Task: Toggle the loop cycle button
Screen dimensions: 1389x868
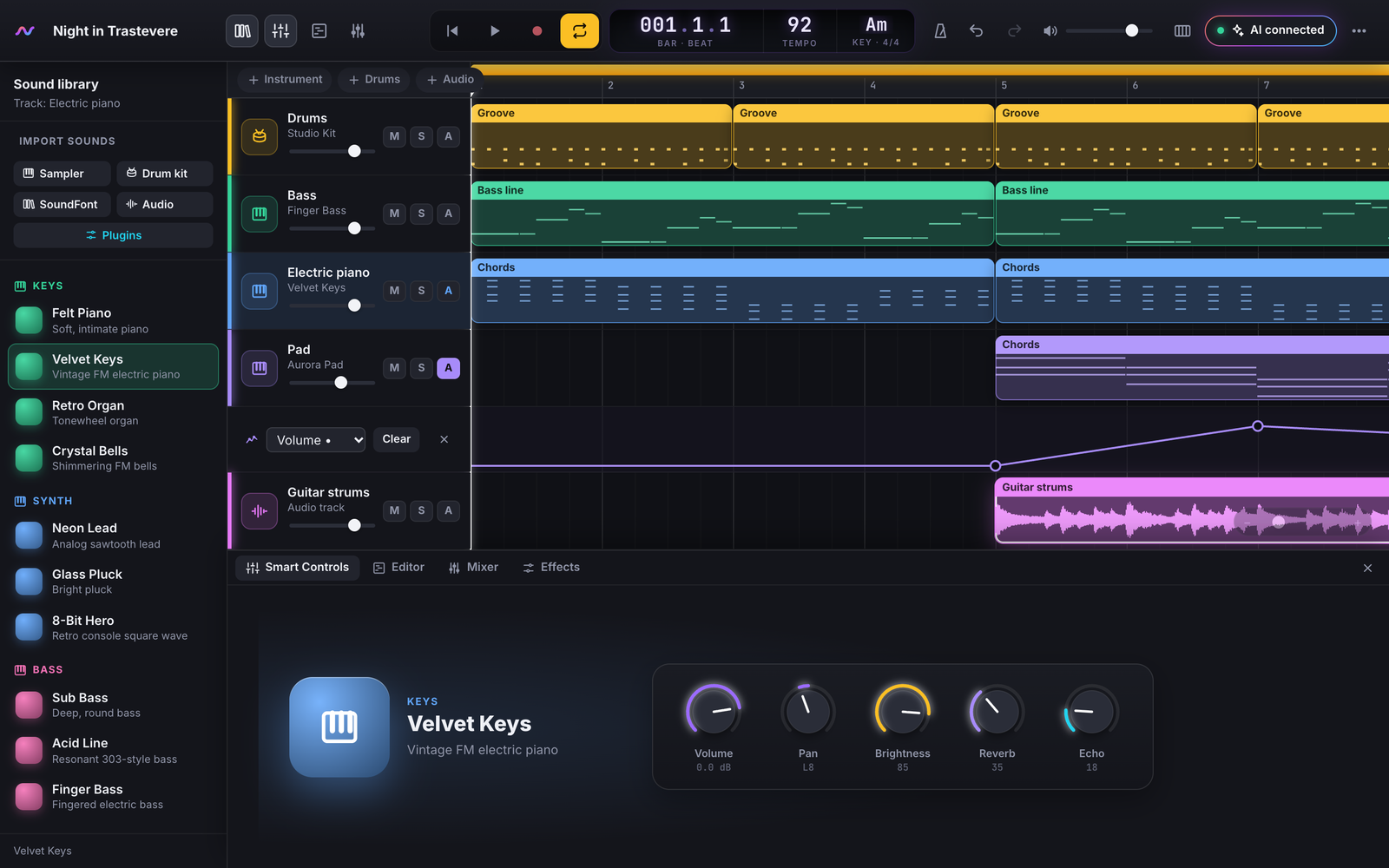Action: point(579,31)
